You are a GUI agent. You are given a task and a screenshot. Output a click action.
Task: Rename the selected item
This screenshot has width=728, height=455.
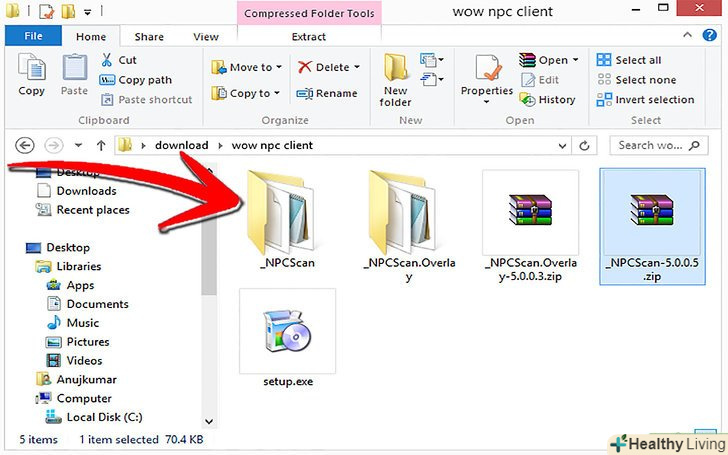[x=327, y=93]
